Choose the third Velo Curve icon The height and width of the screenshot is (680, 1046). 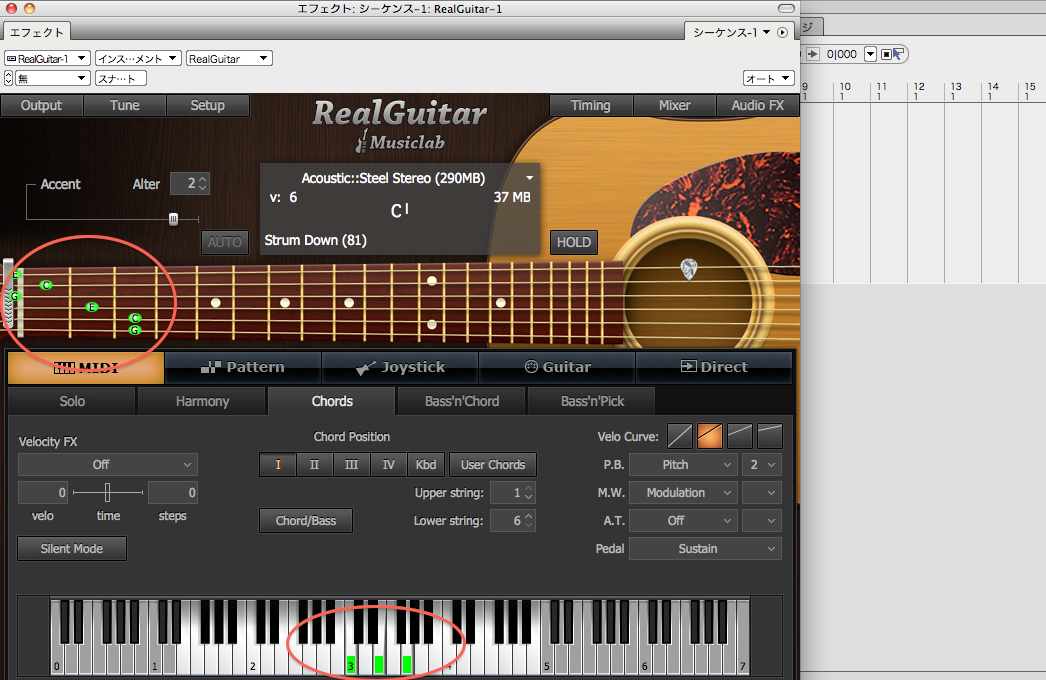[x=740, y=436]
